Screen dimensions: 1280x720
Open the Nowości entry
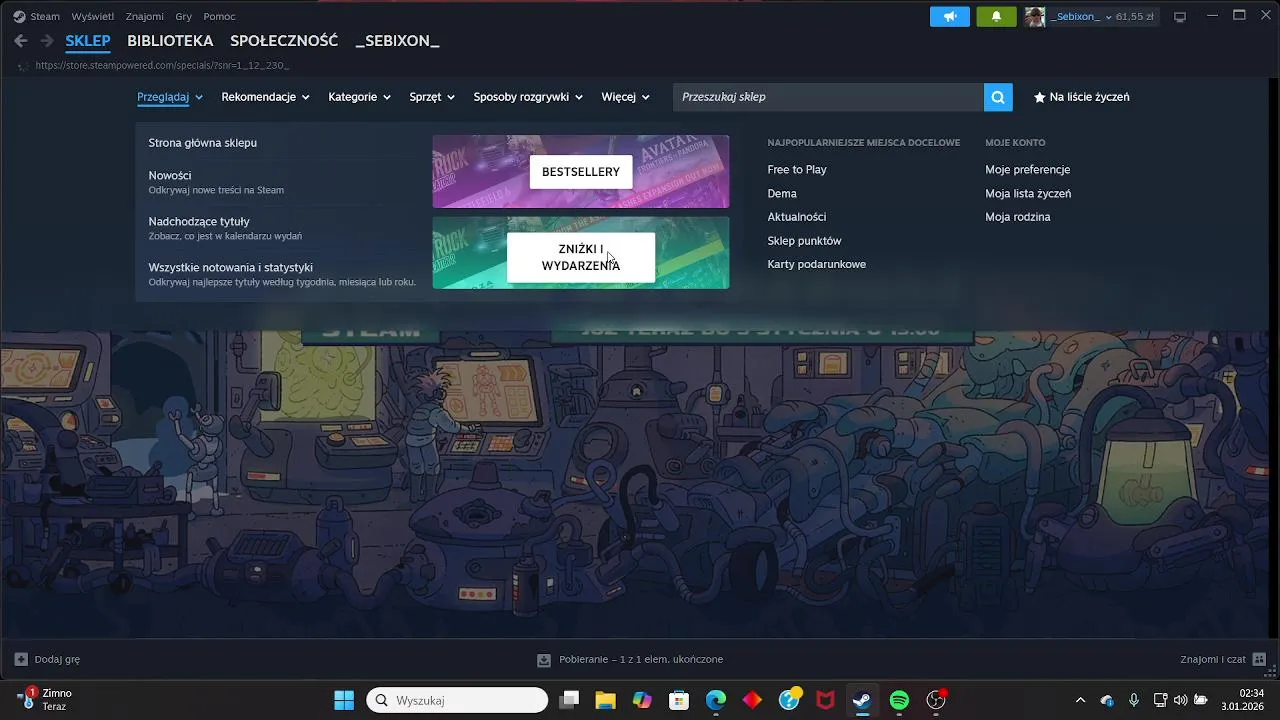pos(216,182)
